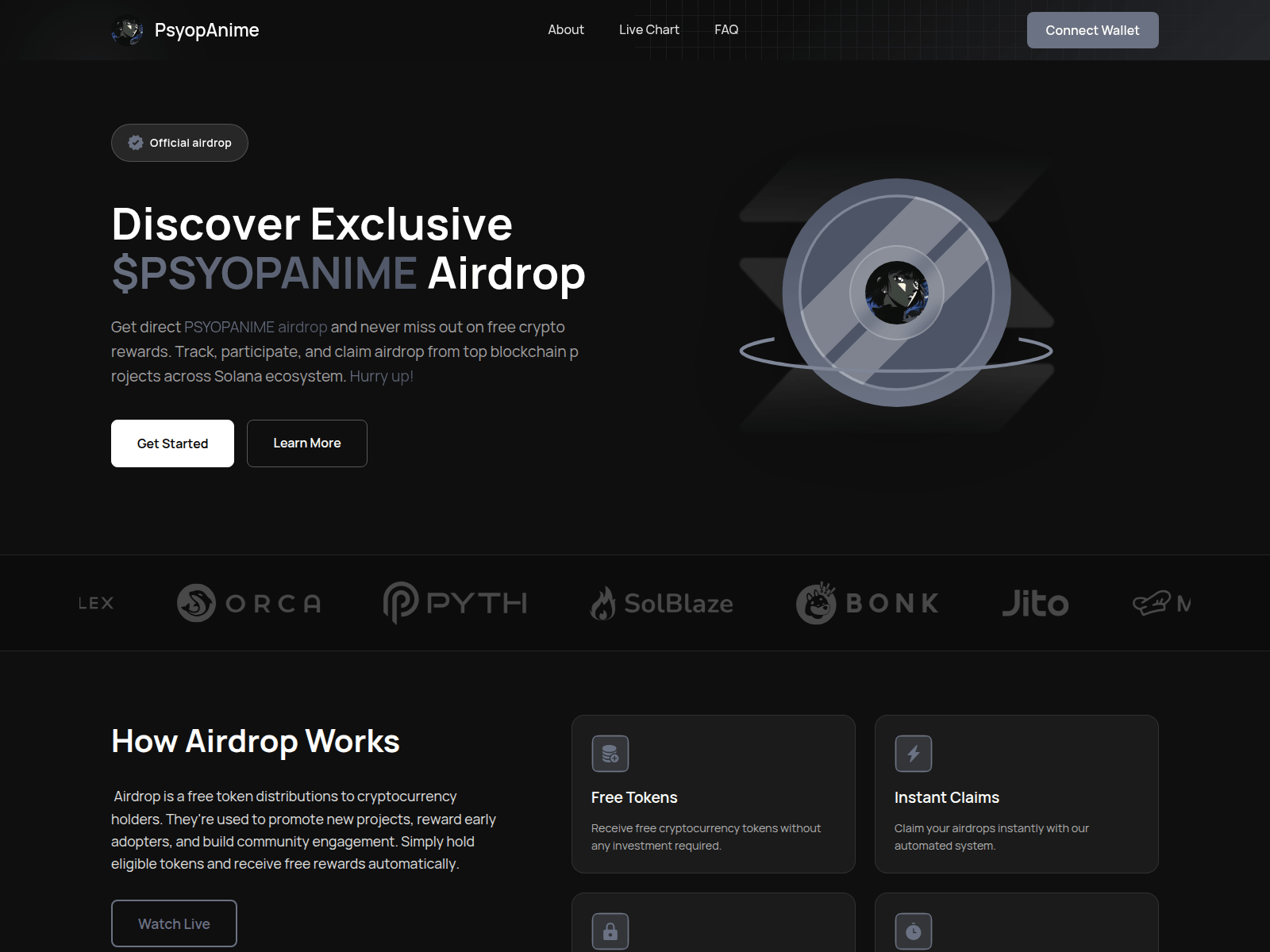Click the padlock icon card
Viewport: 1270px width, 952px height.
[x=610, y=931]
